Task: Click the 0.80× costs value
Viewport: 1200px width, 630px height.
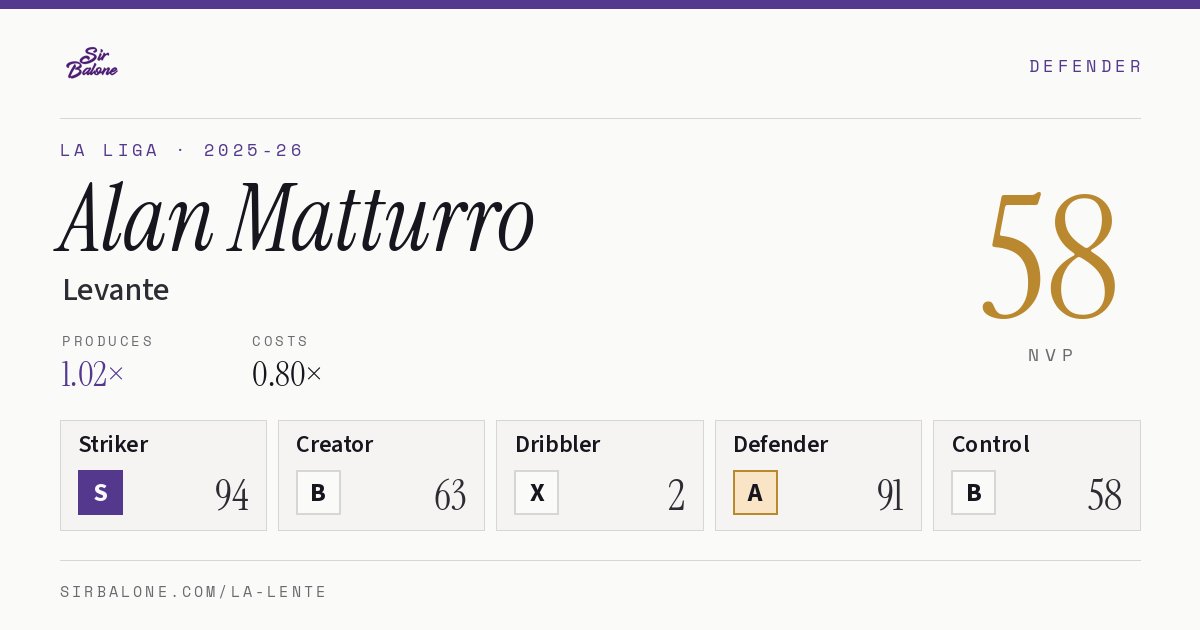Action: click(287, 374)
